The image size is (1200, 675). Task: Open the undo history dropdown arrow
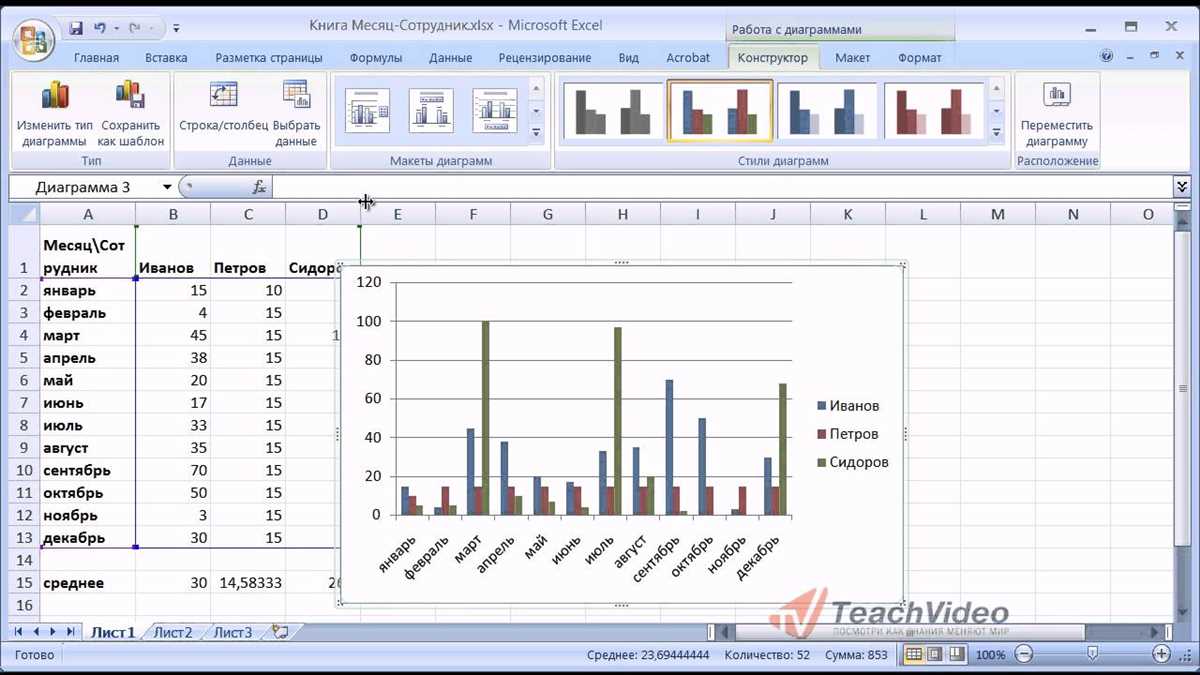115,28
